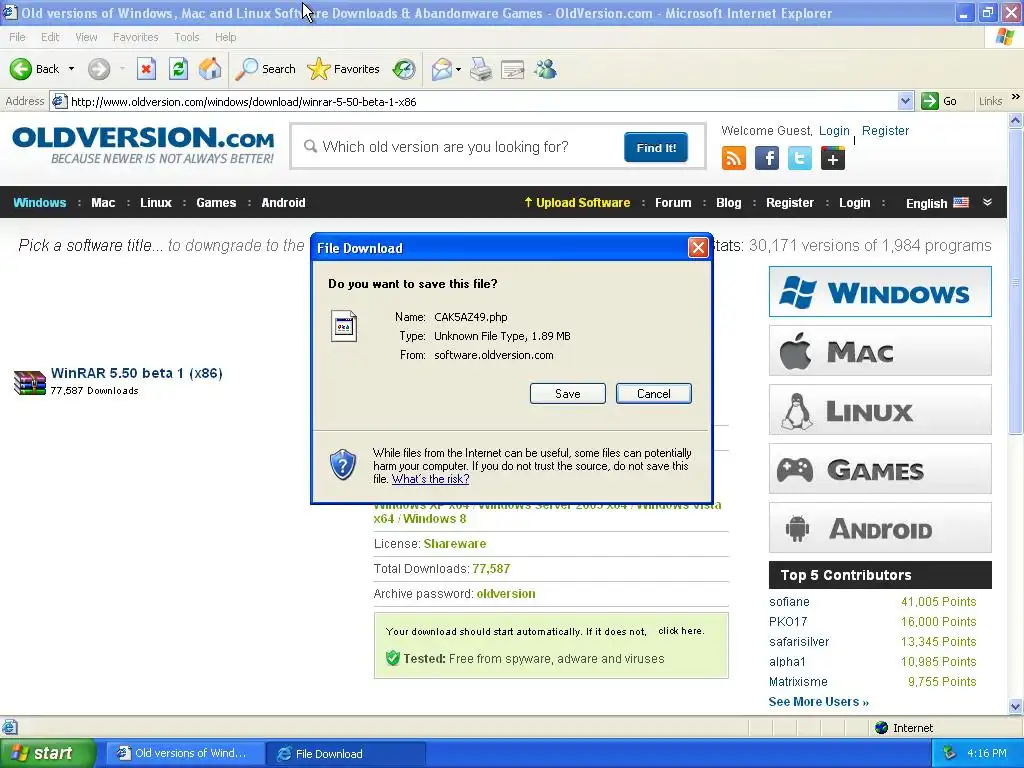Open the Favorites star in toolbar
This screenshot has width=1024, height=768.
point(344,69)
